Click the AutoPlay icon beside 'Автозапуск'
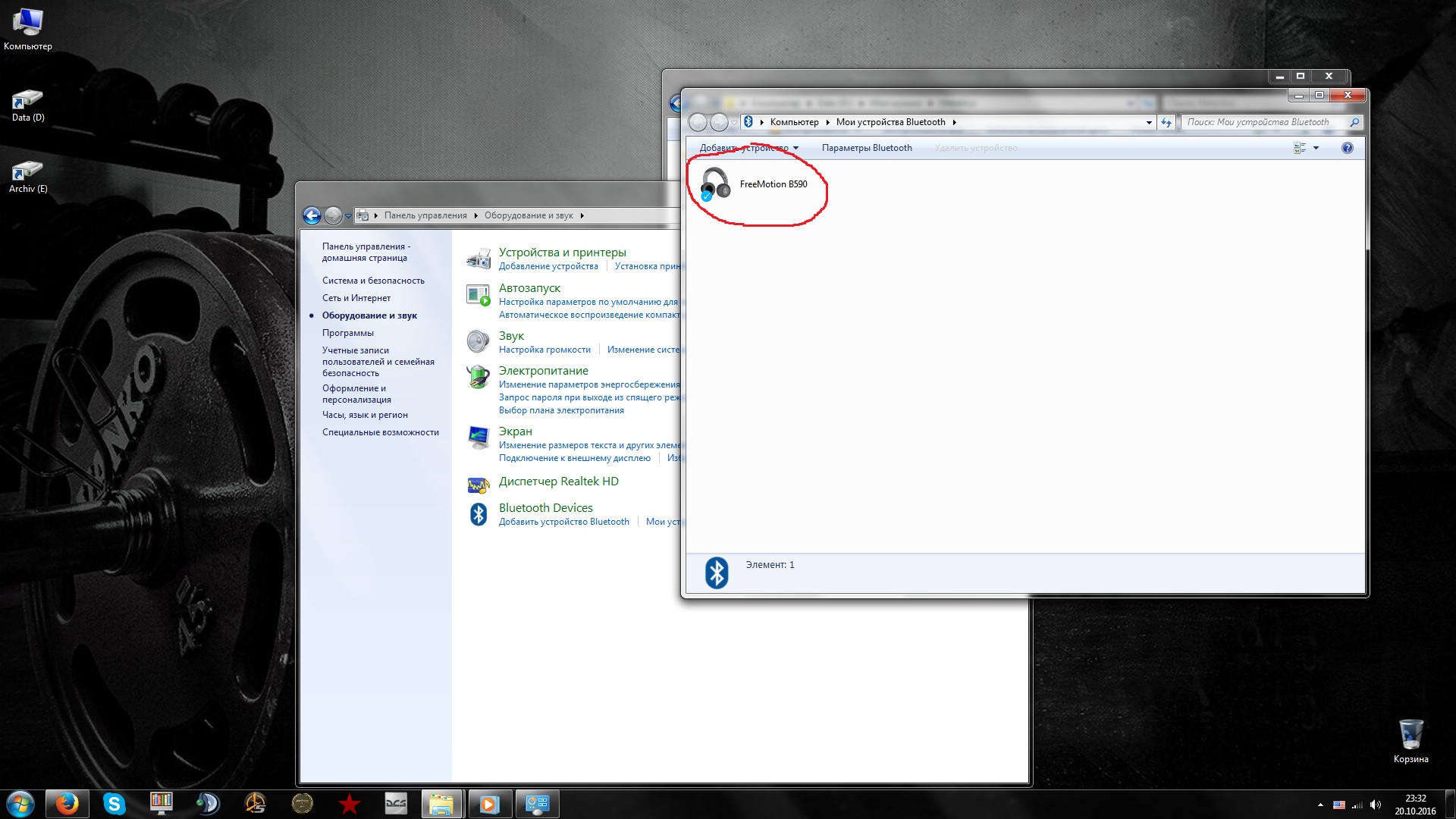This screenshot has width=1456, height=819. tap(479, 295)
